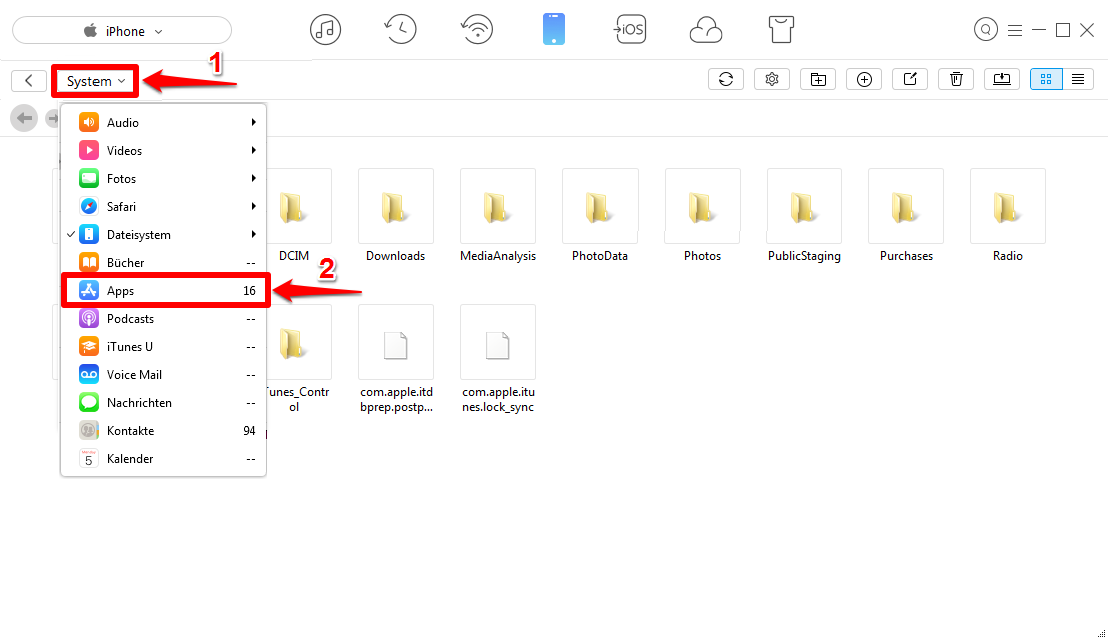Select Videos in the category menu
This screenshot has width=1108, height=640.
163,150
